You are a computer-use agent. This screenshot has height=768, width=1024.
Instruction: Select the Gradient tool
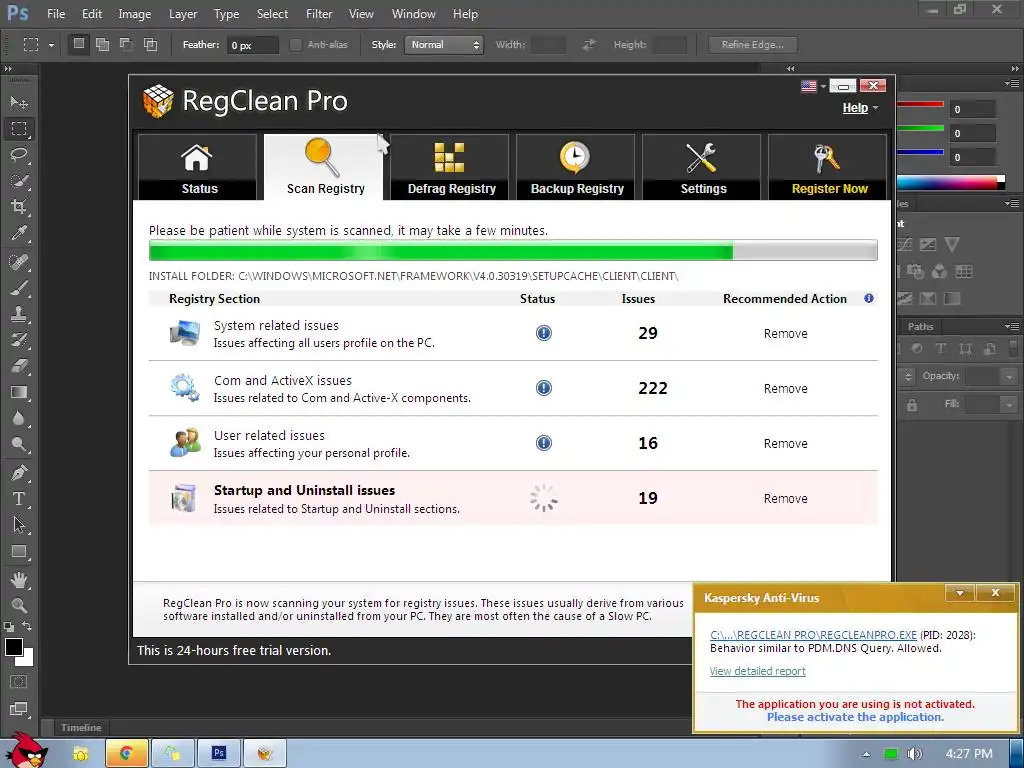pos(19,392)
